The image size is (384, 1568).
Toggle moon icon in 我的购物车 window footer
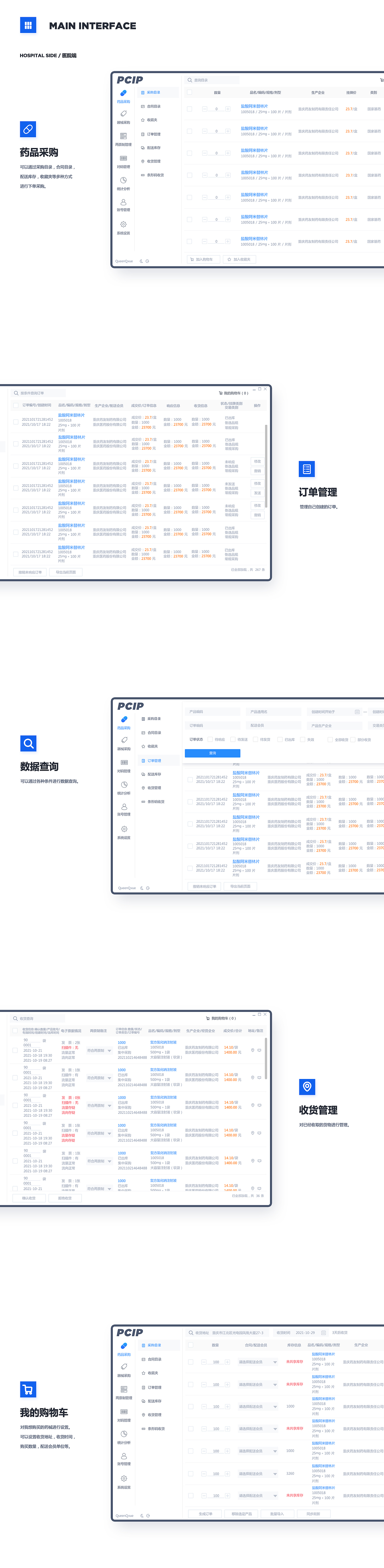pos(141,1516)
